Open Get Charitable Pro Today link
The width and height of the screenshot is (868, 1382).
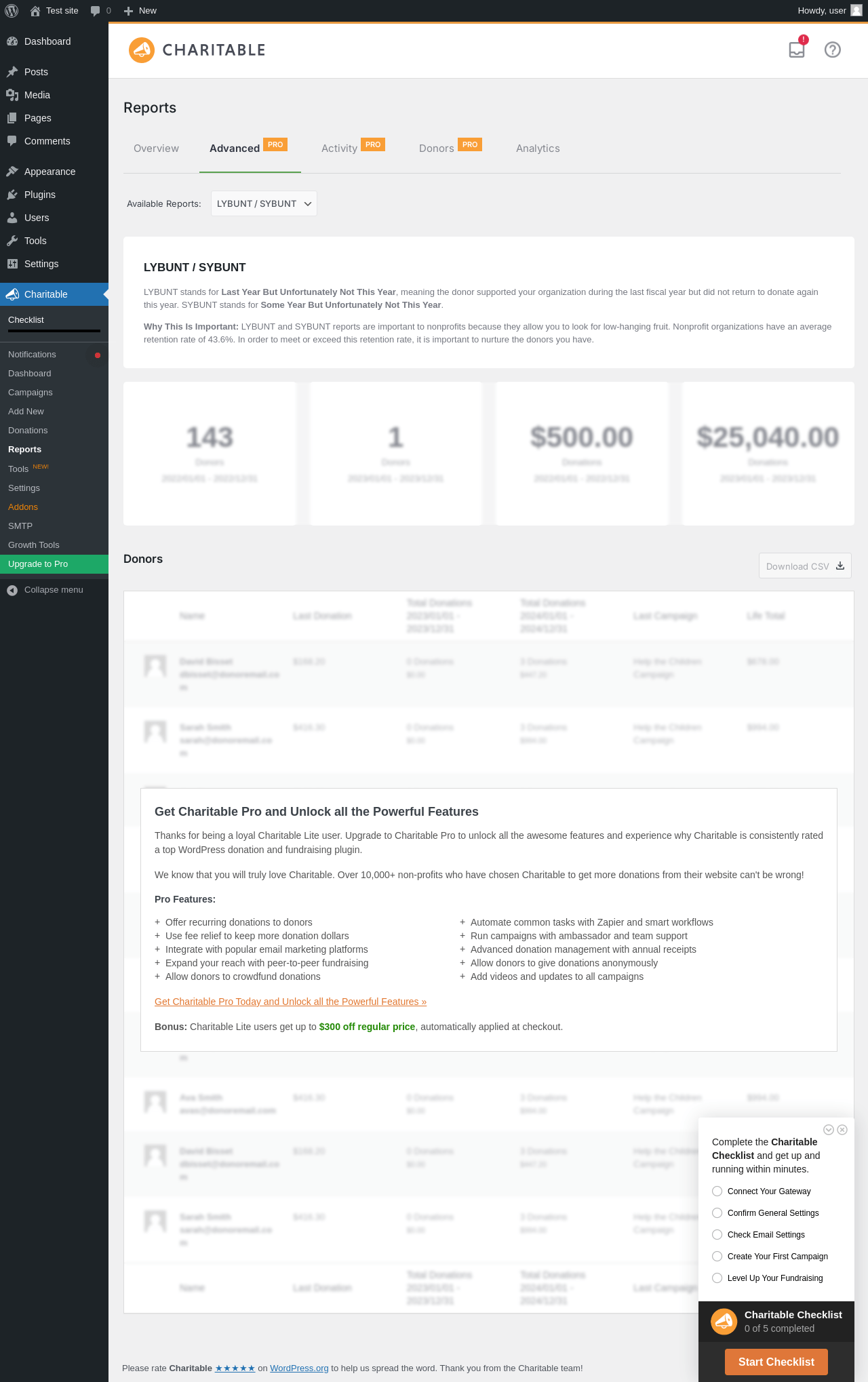[x=290, y=1002]
